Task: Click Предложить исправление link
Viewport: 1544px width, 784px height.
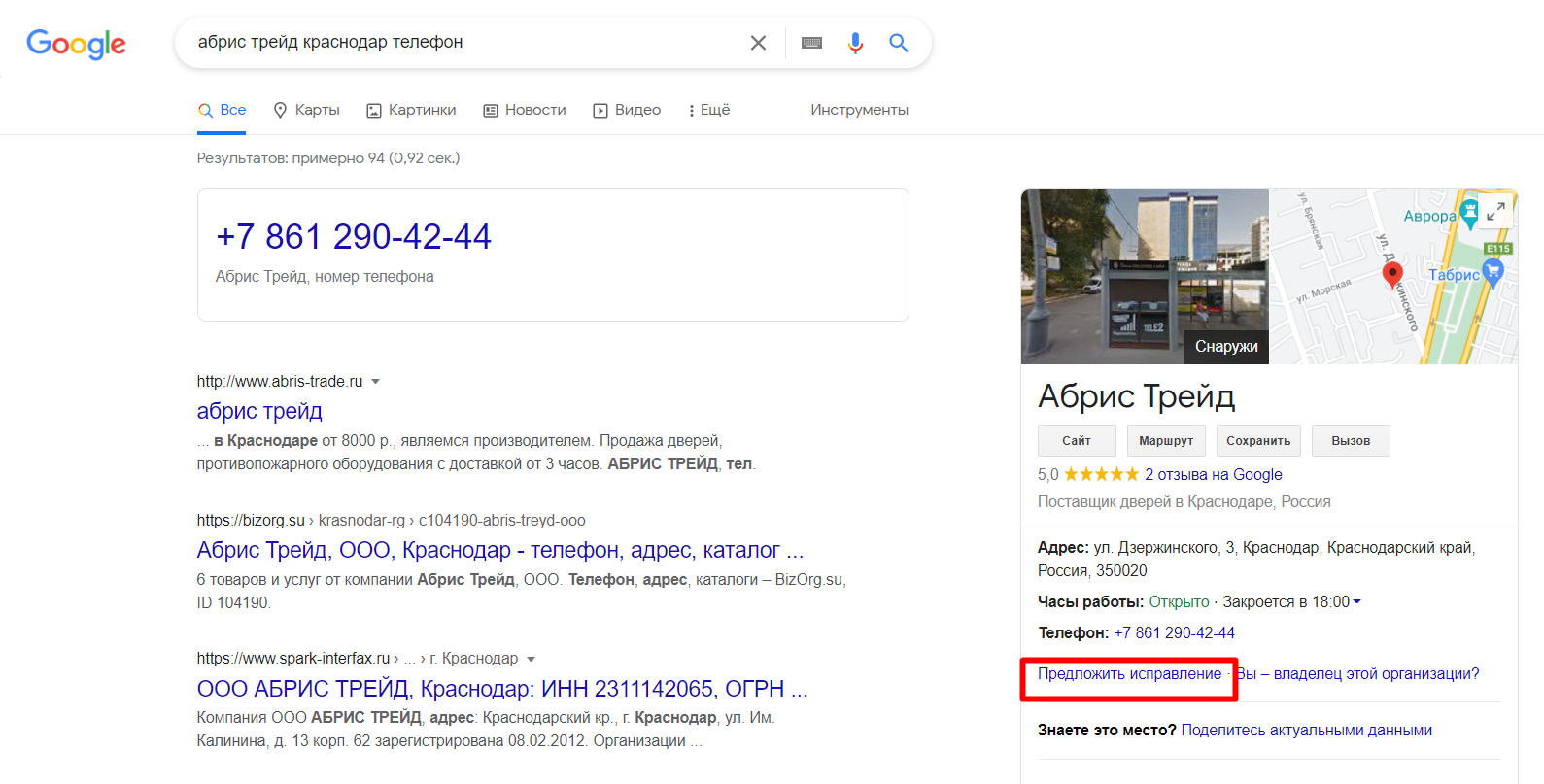Action: coord(1130,673)
